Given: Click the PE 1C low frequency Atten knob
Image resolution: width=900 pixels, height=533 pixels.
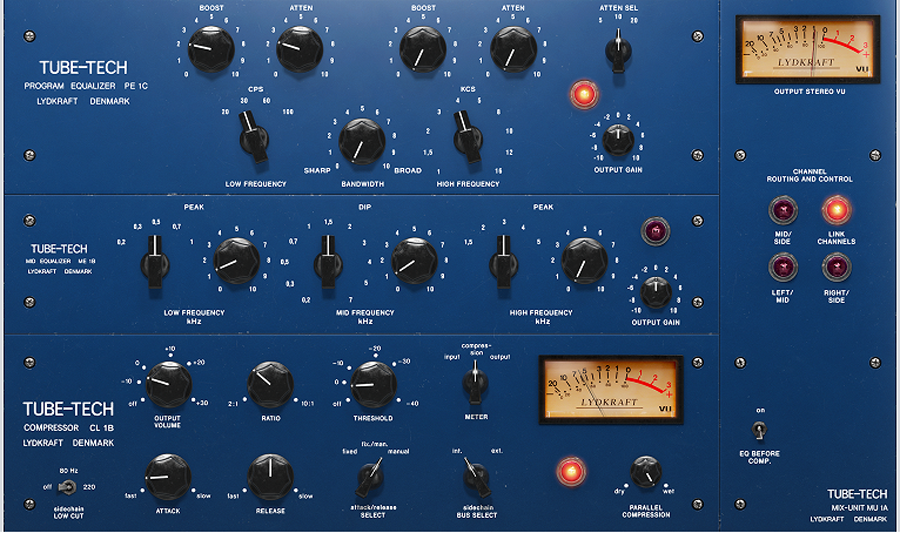Looking at the screenshot, I should pos(299,49).
